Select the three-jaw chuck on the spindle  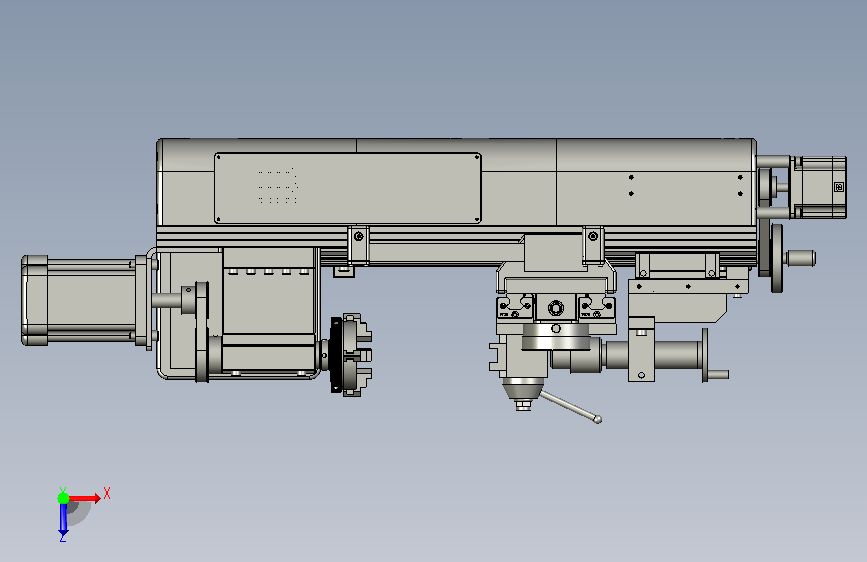click(351, 355)
